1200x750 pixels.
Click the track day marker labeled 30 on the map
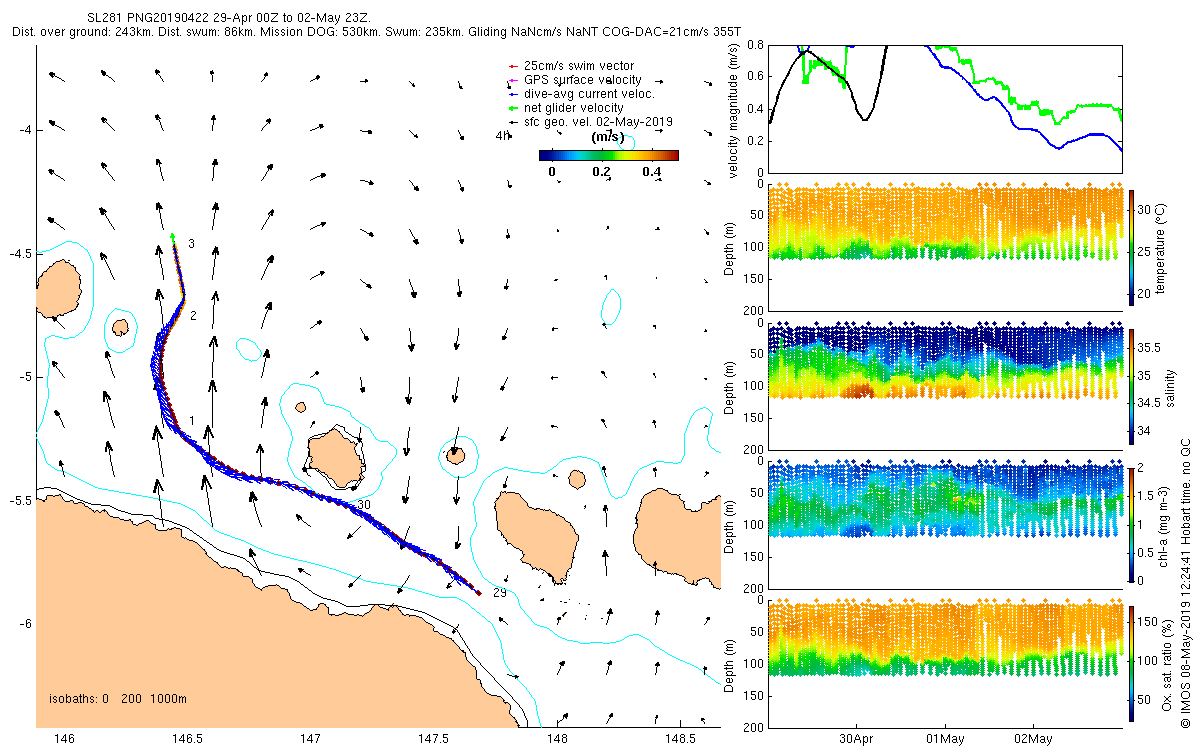pos(364,505)
